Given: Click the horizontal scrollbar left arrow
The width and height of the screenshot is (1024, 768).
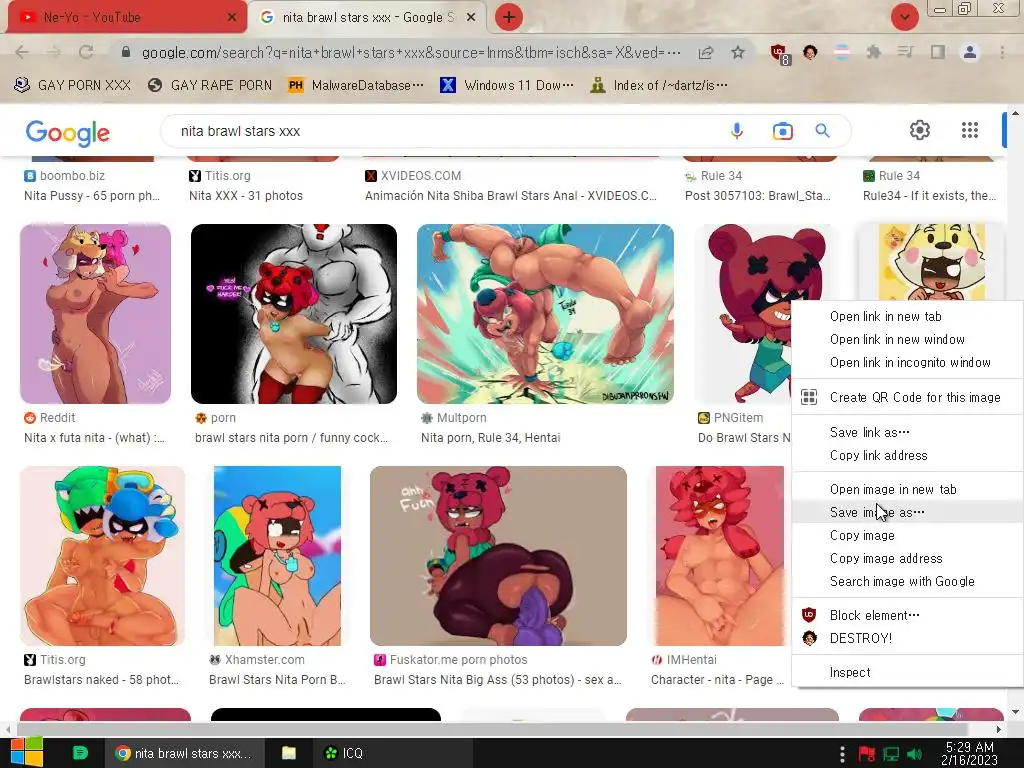Looking at the screenshot, I should 8,729.
